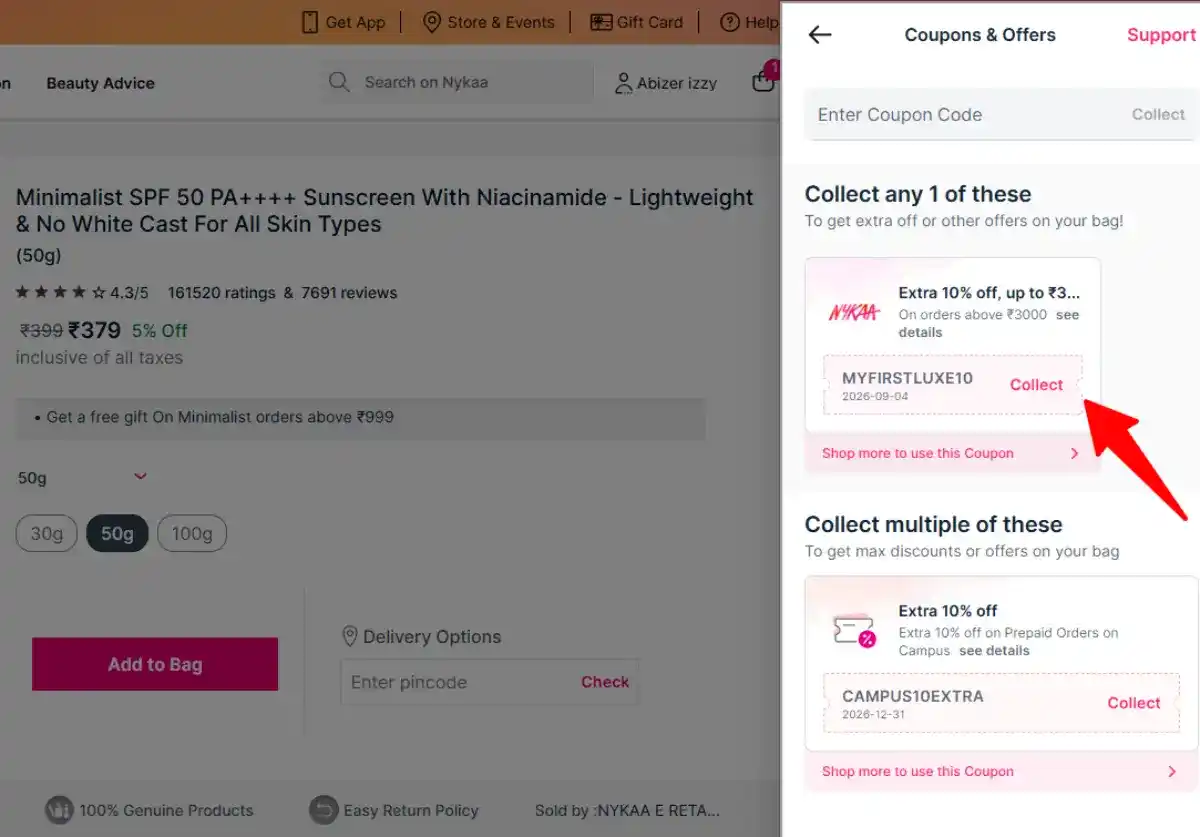Click the free gift offer text
Viewport: 1200px width, 837px height.
pyautogui.click(x=220, y=417)
